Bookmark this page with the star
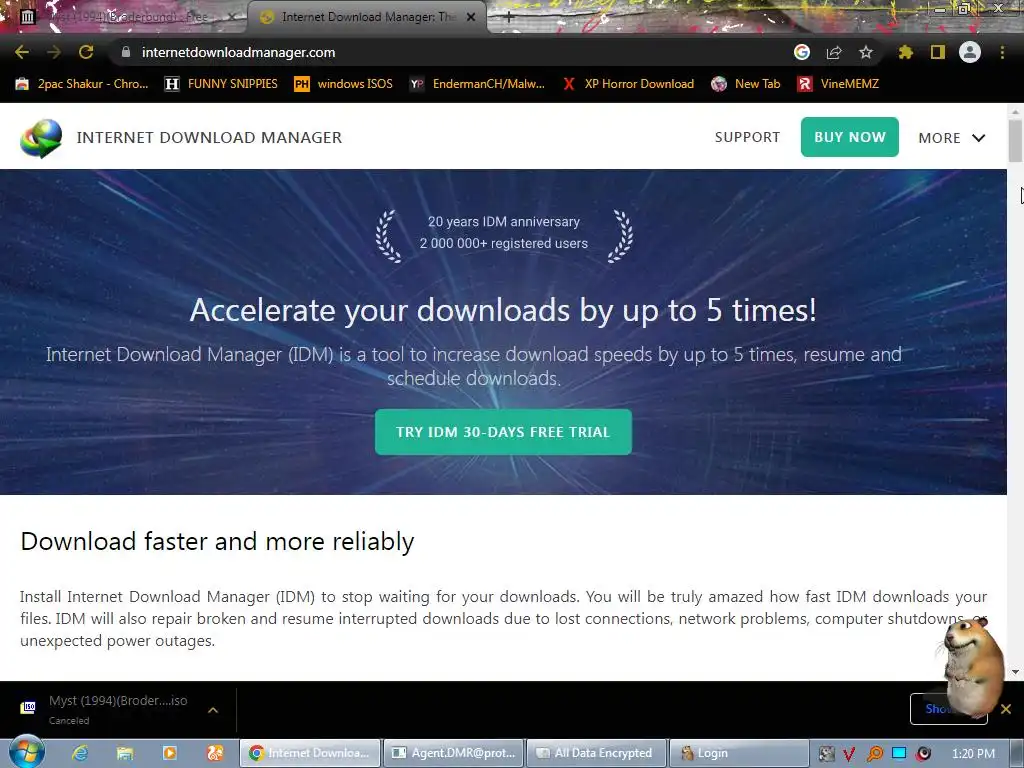Screen dimensions: 1024x768 point(866,52)
